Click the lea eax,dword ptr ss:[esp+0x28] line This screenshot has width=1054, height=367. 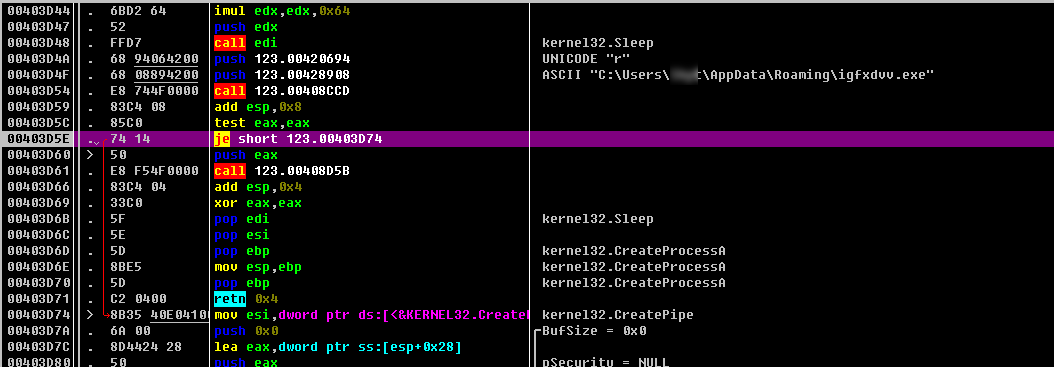pyautogui.click(x=337, y=347)
